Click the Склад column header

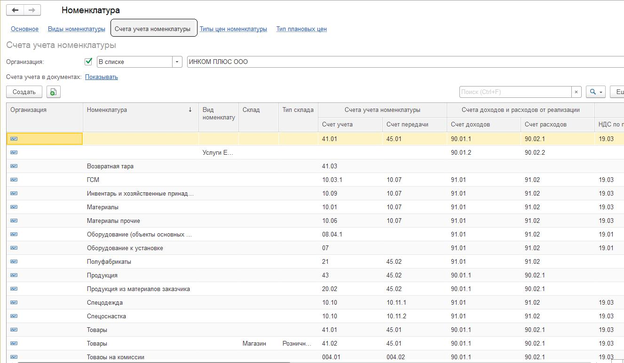point(259,117)
